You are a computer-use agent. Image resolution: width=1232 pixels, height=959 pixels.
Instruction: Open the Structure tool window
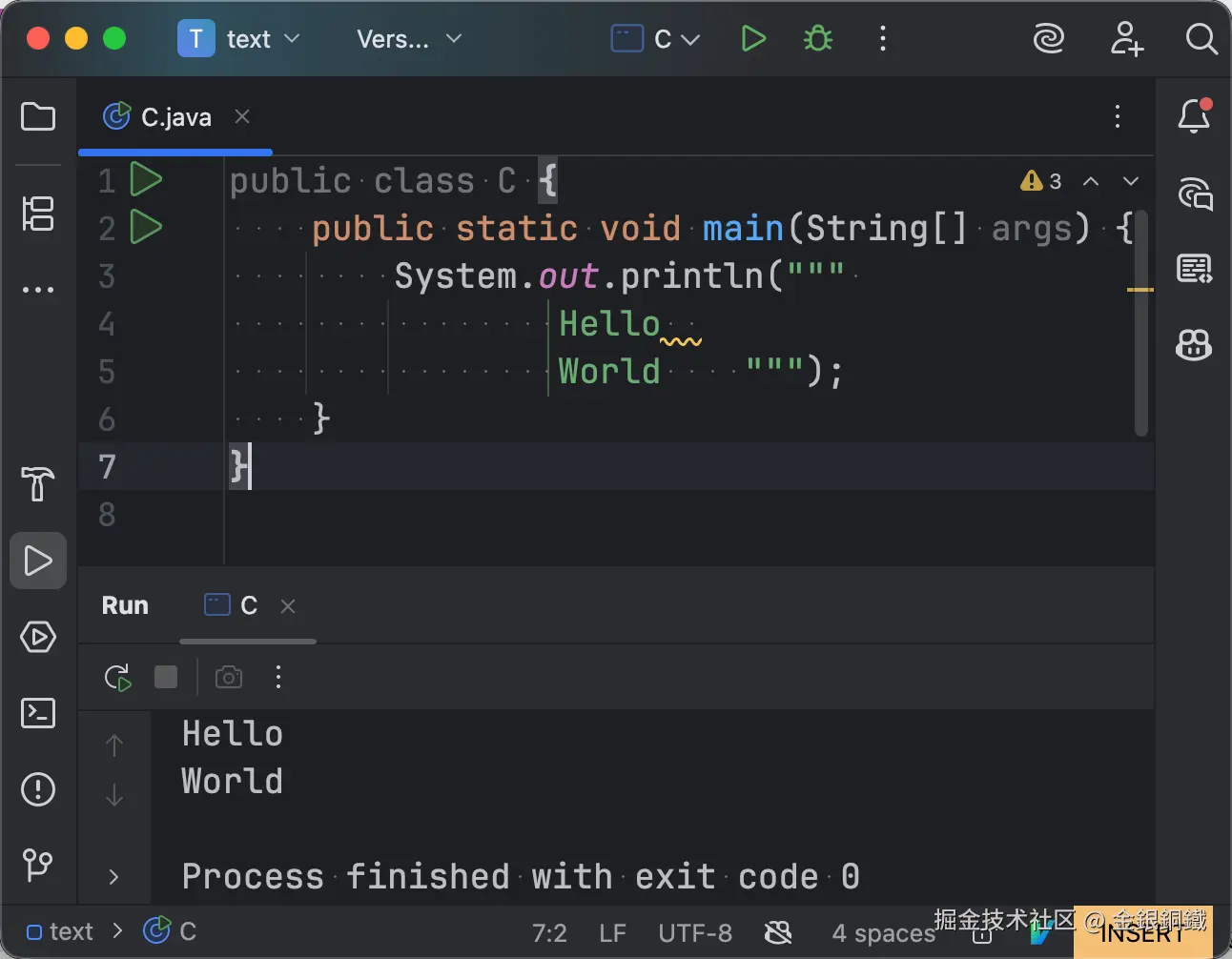(x=38, y=214)
